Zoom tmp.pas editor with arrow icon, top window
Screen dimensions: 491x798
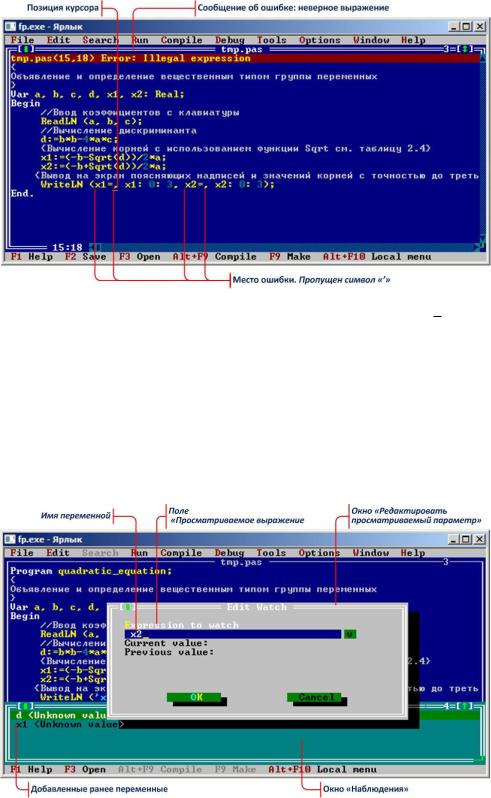(465, 49)
